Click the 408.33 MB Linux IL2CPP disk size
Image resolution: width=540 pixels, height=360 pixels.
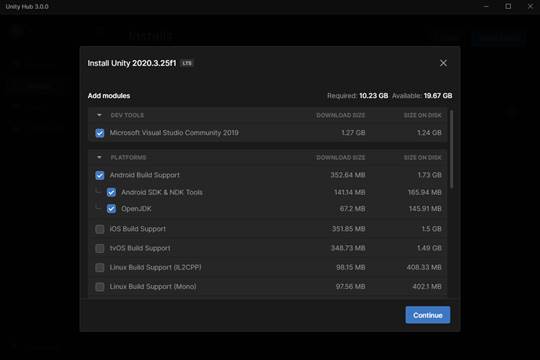click(x=424, y=267)
